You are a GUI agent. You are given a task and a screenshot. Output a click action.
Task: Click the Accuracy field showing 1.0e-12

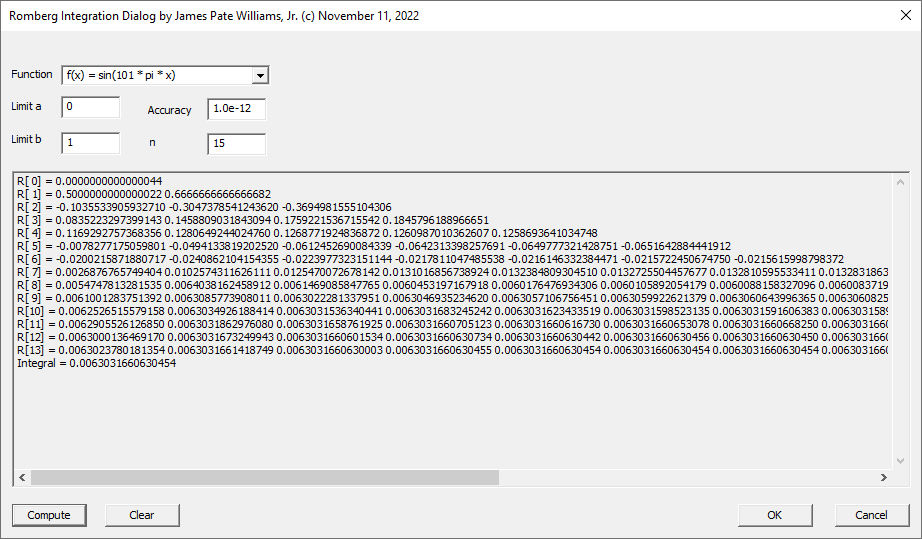click(x=236, y=109)
